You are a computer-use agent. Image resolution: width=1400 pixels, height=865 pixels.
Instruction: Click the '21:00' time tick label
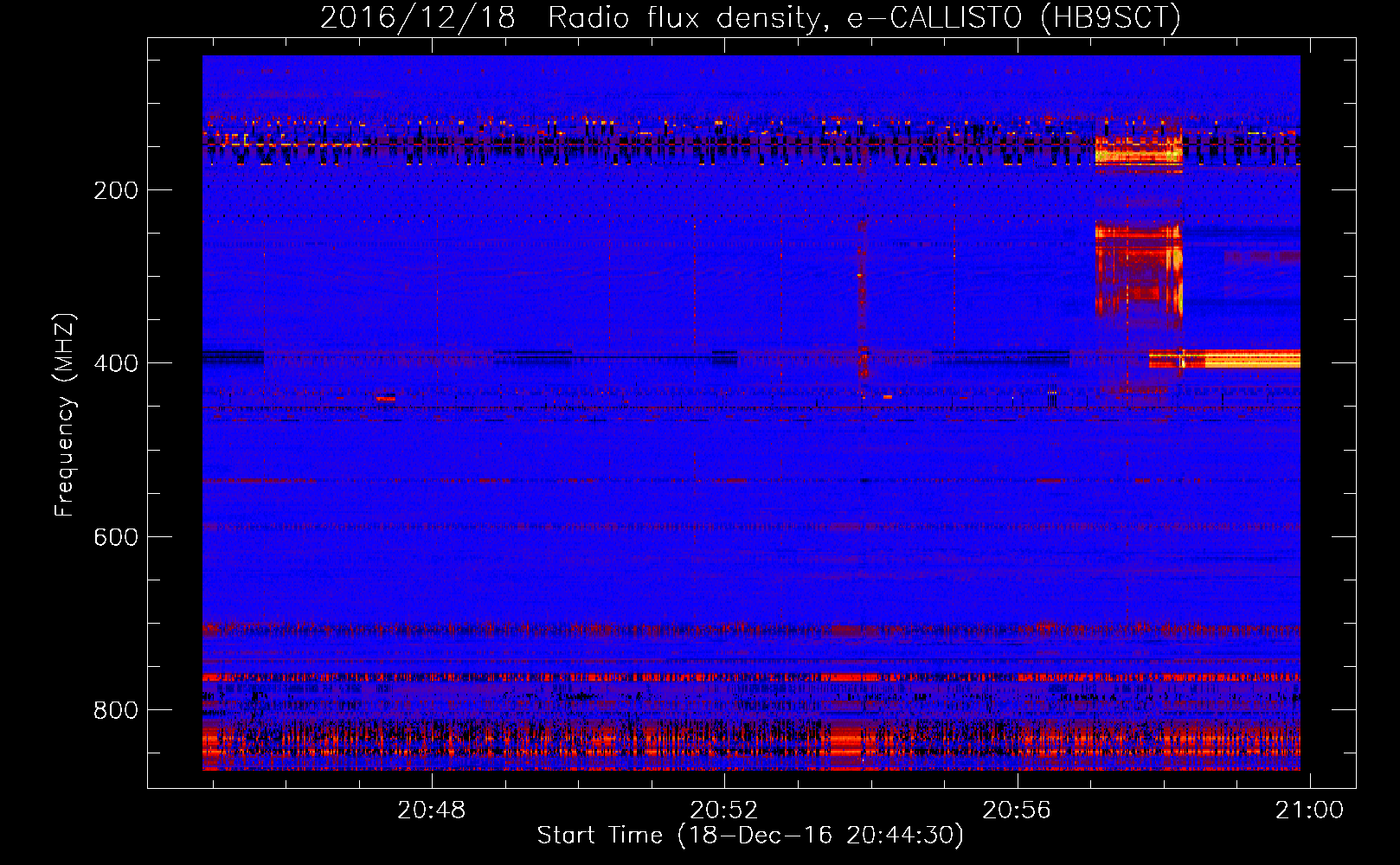pos(1309,810)
